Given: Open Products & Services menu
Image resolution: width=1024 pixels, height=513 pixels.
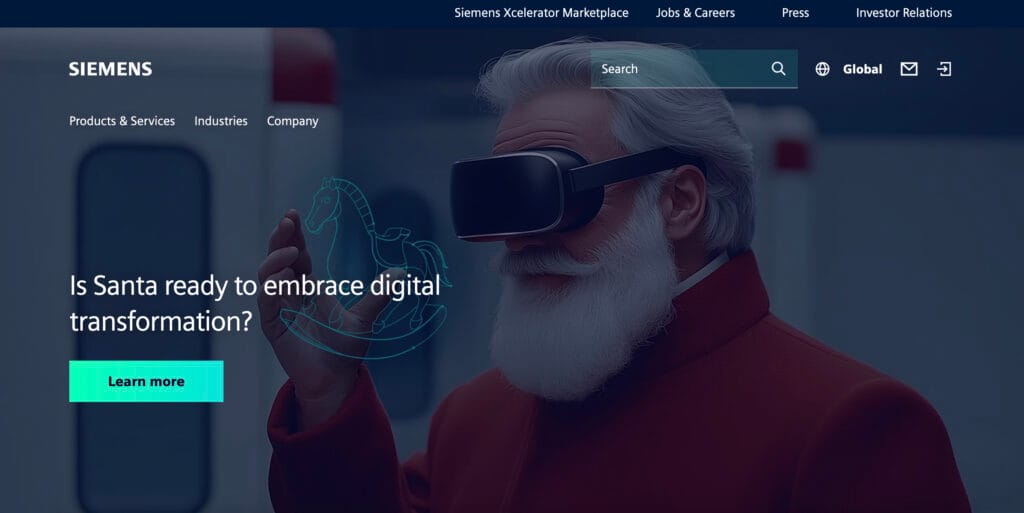Looking at the screenshot, I should point(122,121).
